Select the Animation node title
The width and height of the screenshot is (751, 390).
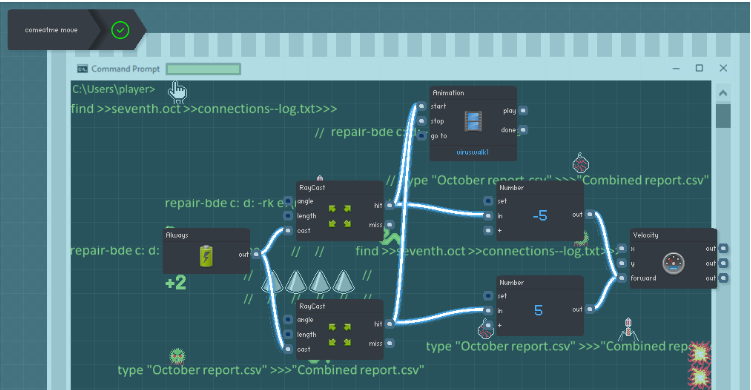(448, 92)
